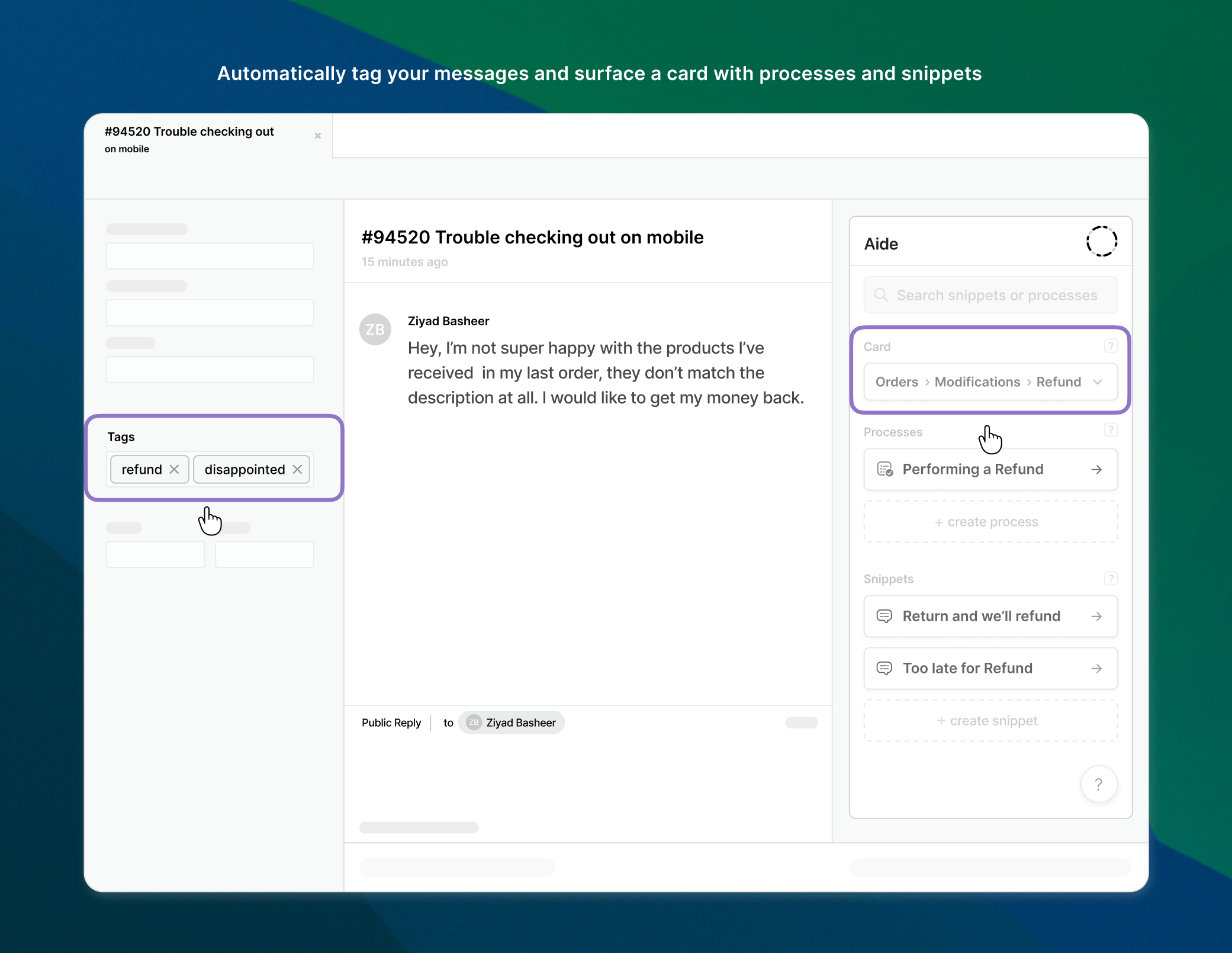Click create process
Screen dimensions: 1232x953
(990, 522)
